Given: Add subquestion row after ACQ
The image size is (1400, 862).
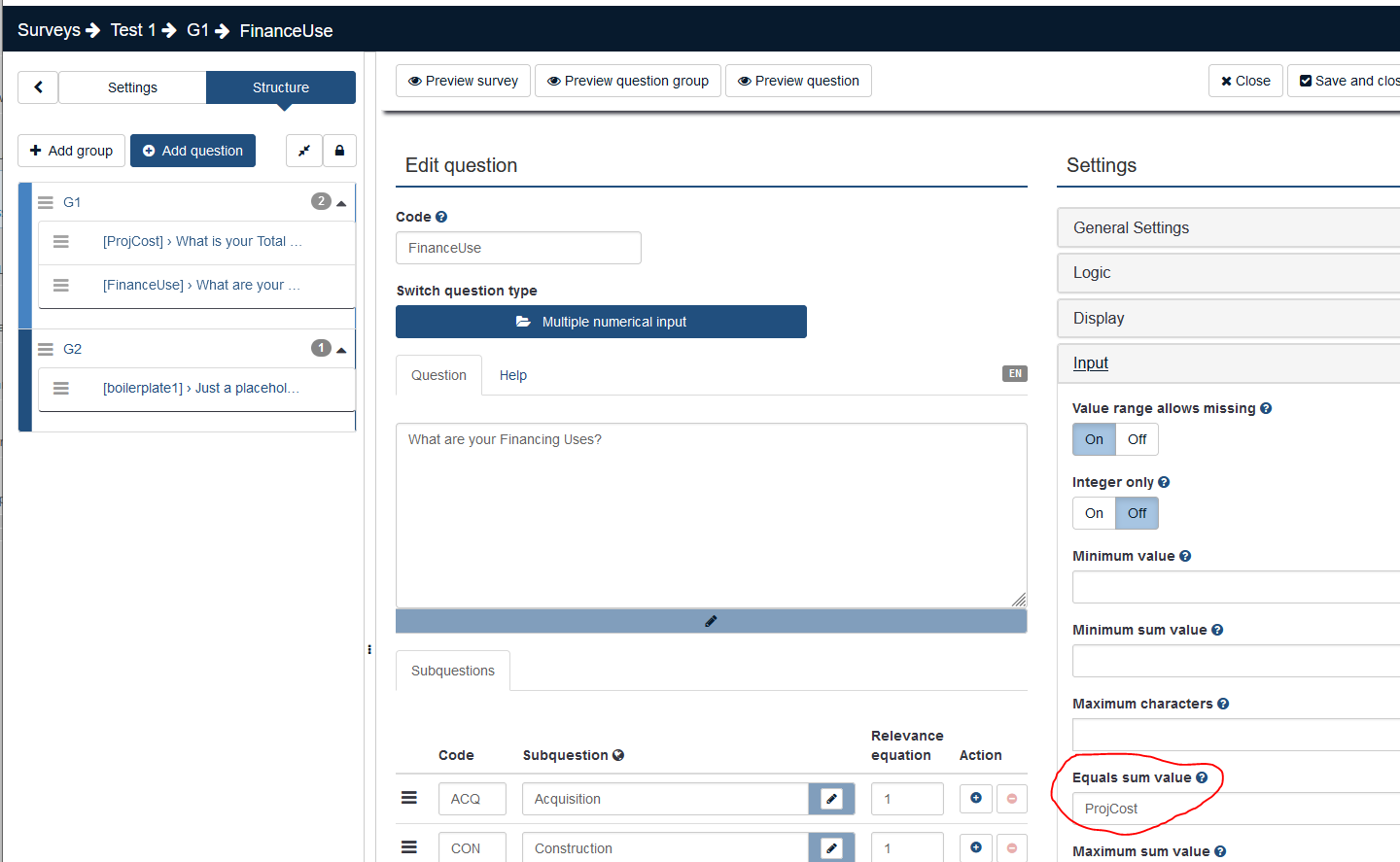Looking at the screenshot, I should point(975,799).
